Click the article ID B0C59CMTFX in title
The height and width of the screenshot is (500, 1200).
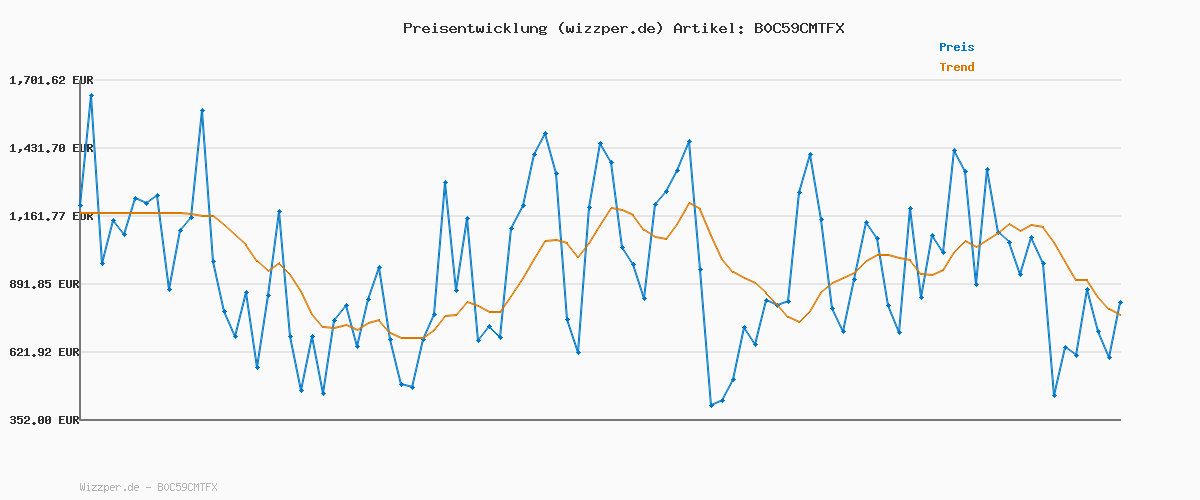798,28
